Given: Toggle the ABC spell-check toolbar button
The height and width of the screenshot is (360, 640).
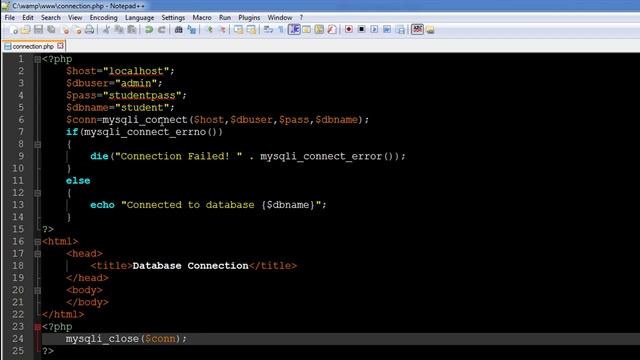Looking at the screenshot, I should [x=417, y=29].
